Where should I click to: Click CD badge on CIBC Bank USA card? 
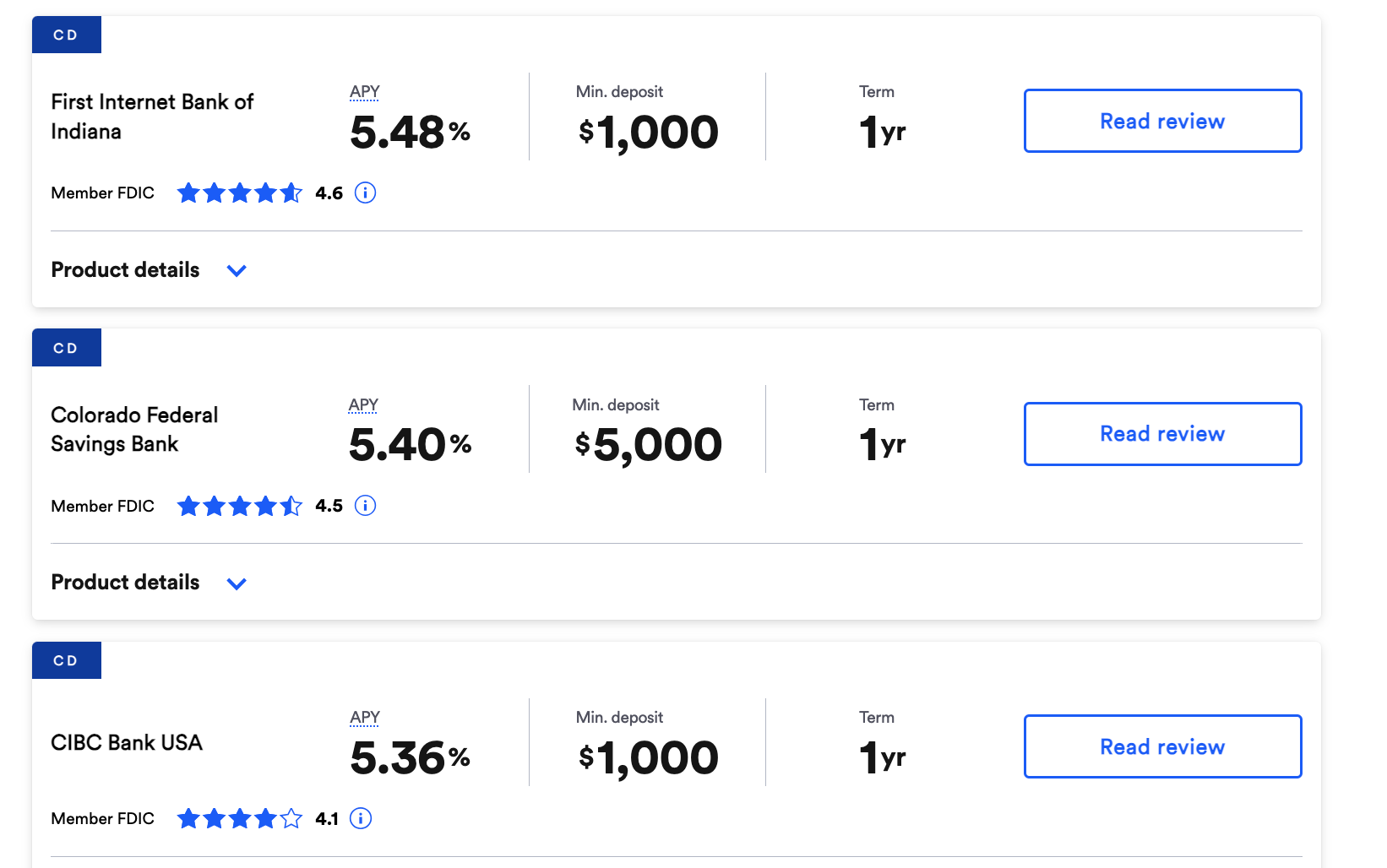[67, 660]
